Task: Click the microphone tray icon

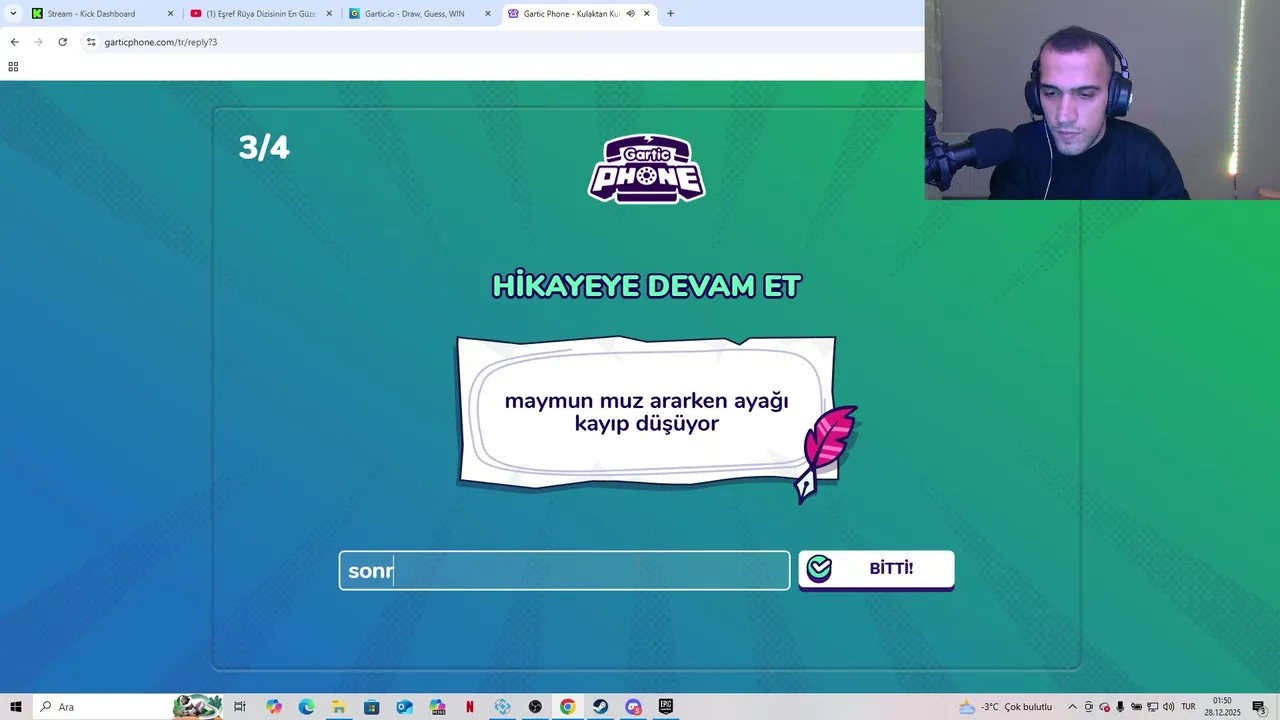Action: 1120,707
